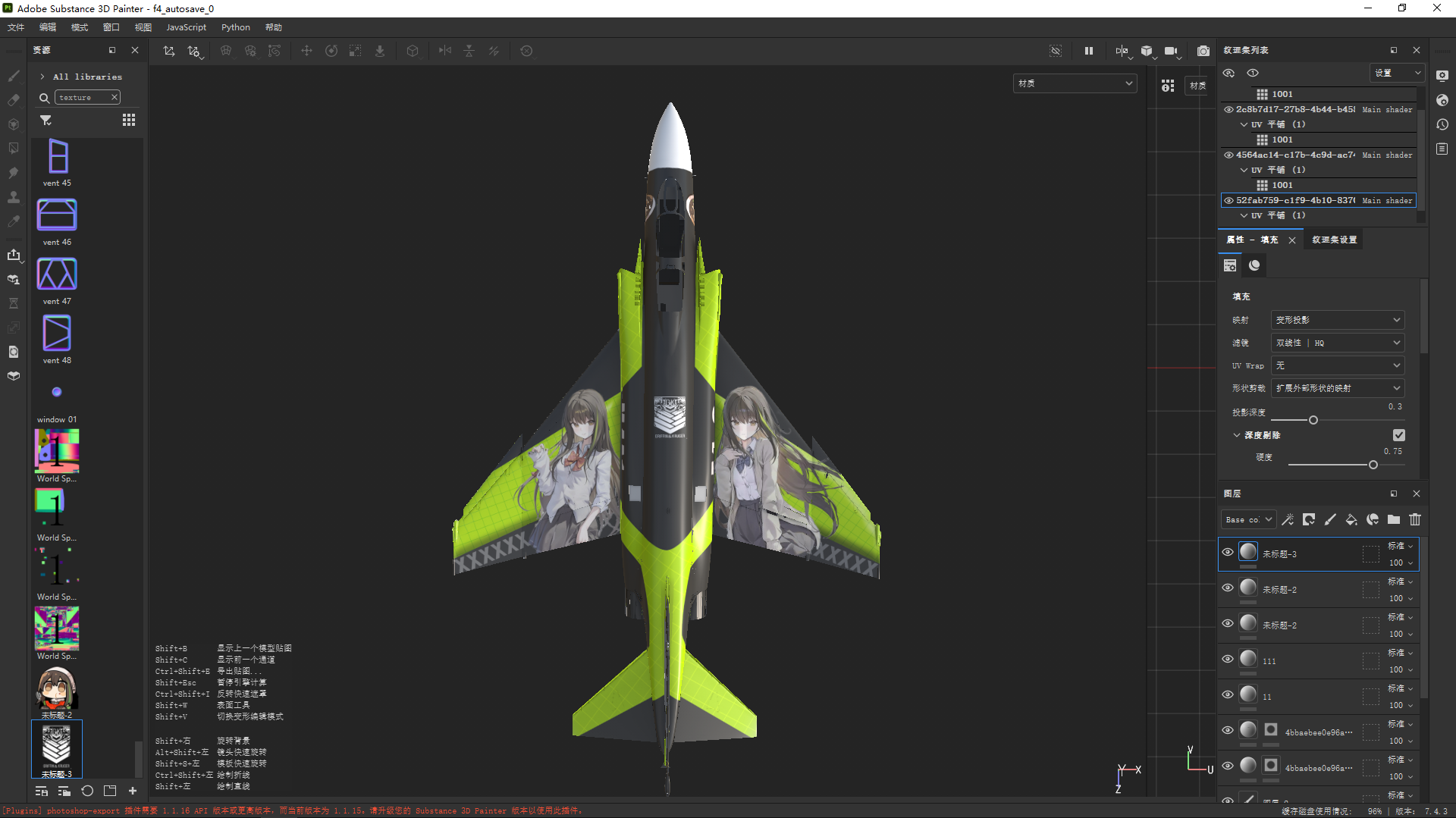
Task: Click the add fill layer bucket icon
Action: (x=1351, y=519)
